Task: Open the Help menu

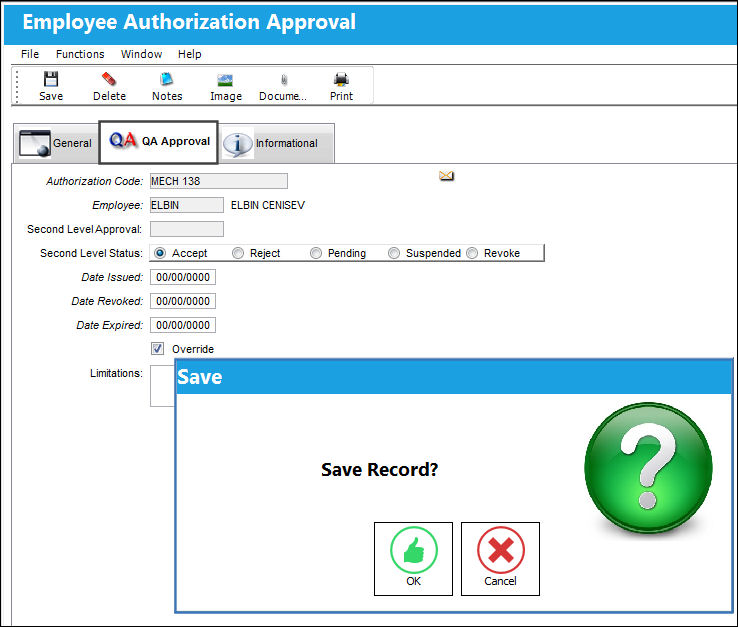Action: coord(189,54)
